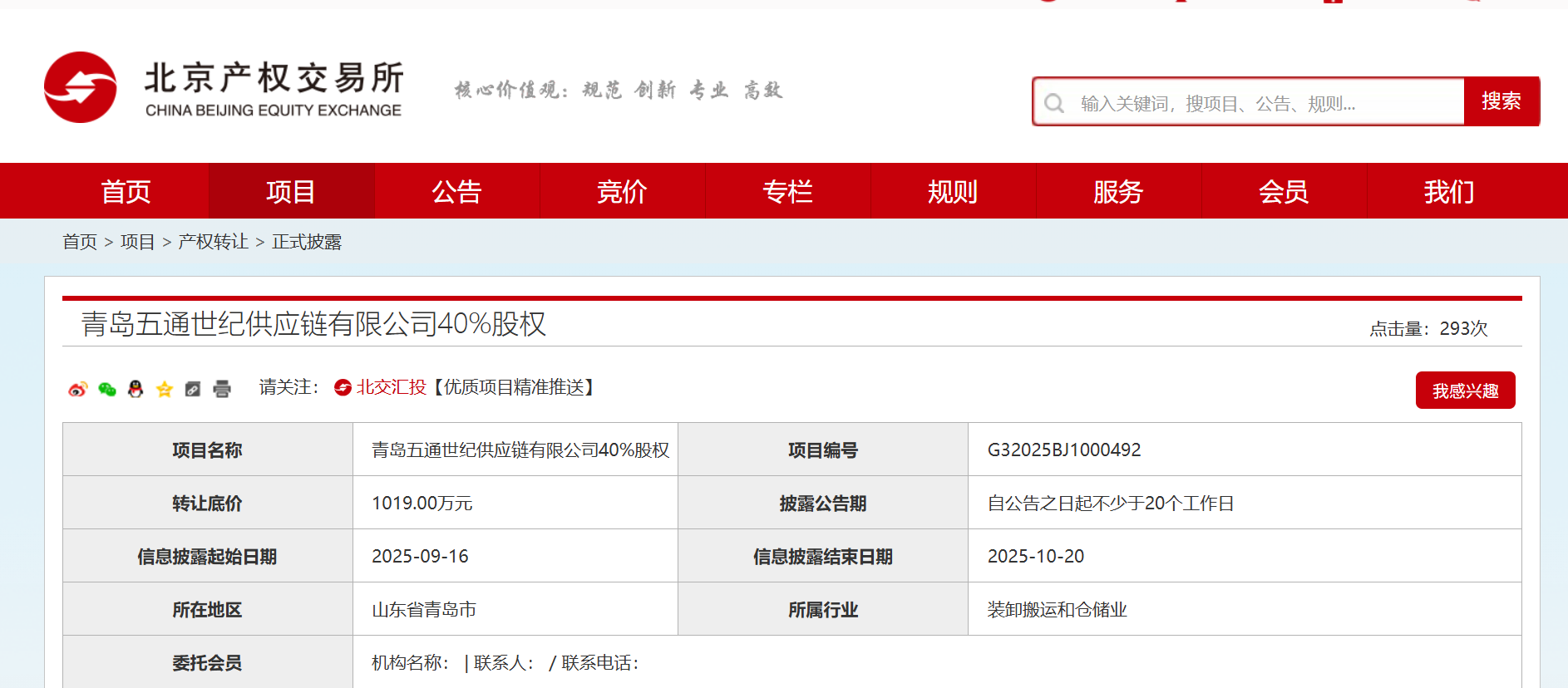Follow the 北交汇投 link

(x=391, y=387)
